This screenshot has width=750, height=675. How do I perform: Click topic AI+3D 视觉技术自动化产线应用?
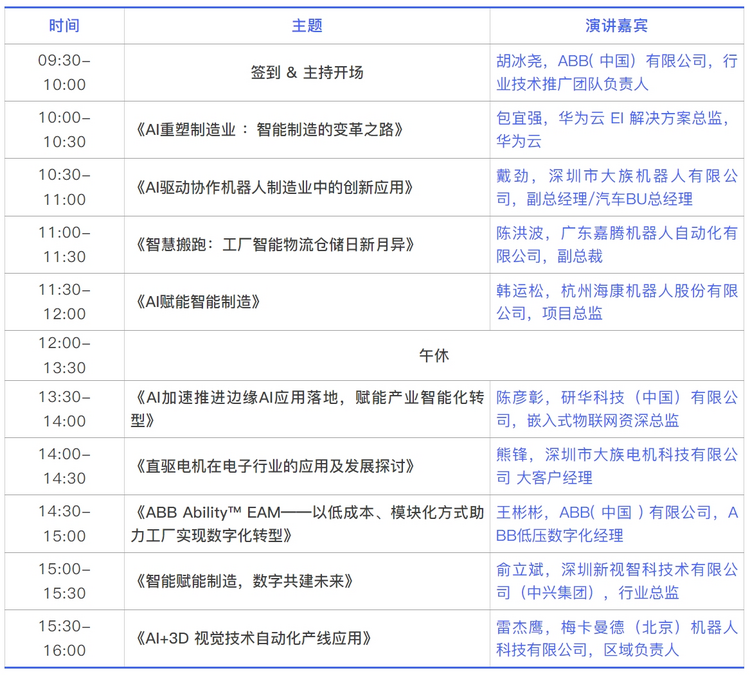(x=252, y=638)
